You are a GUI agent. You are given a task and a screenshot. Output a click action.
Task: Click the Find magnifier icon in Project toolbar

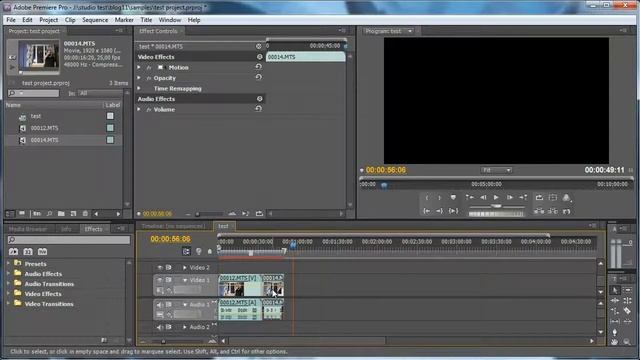(x=49, y=213)
